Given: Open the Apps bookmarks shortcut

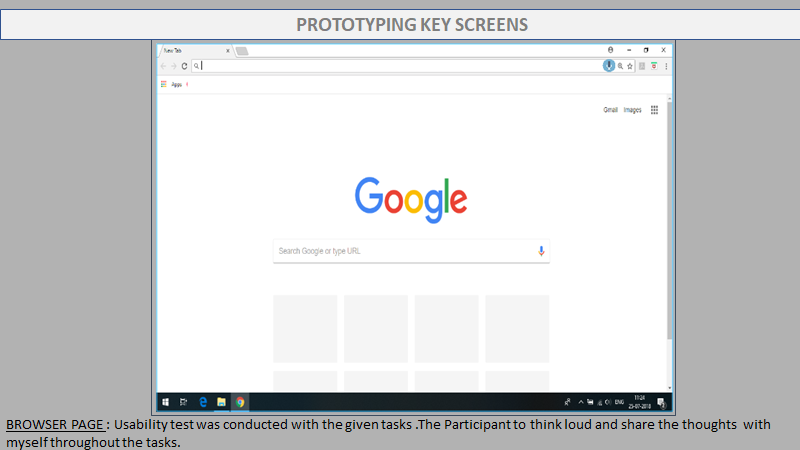Looking at the screenshot, I should tap(172, 85).
